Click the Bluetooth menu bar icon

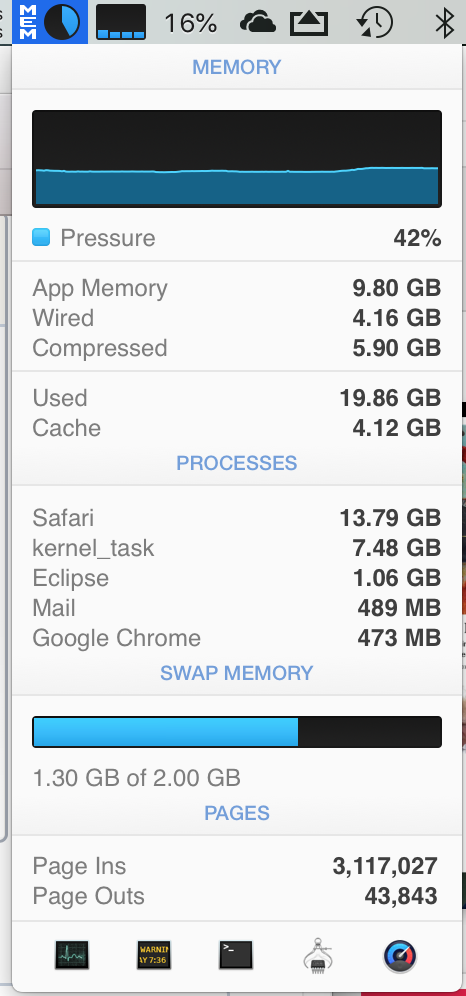pyautogui.click(x=444, y=22)
